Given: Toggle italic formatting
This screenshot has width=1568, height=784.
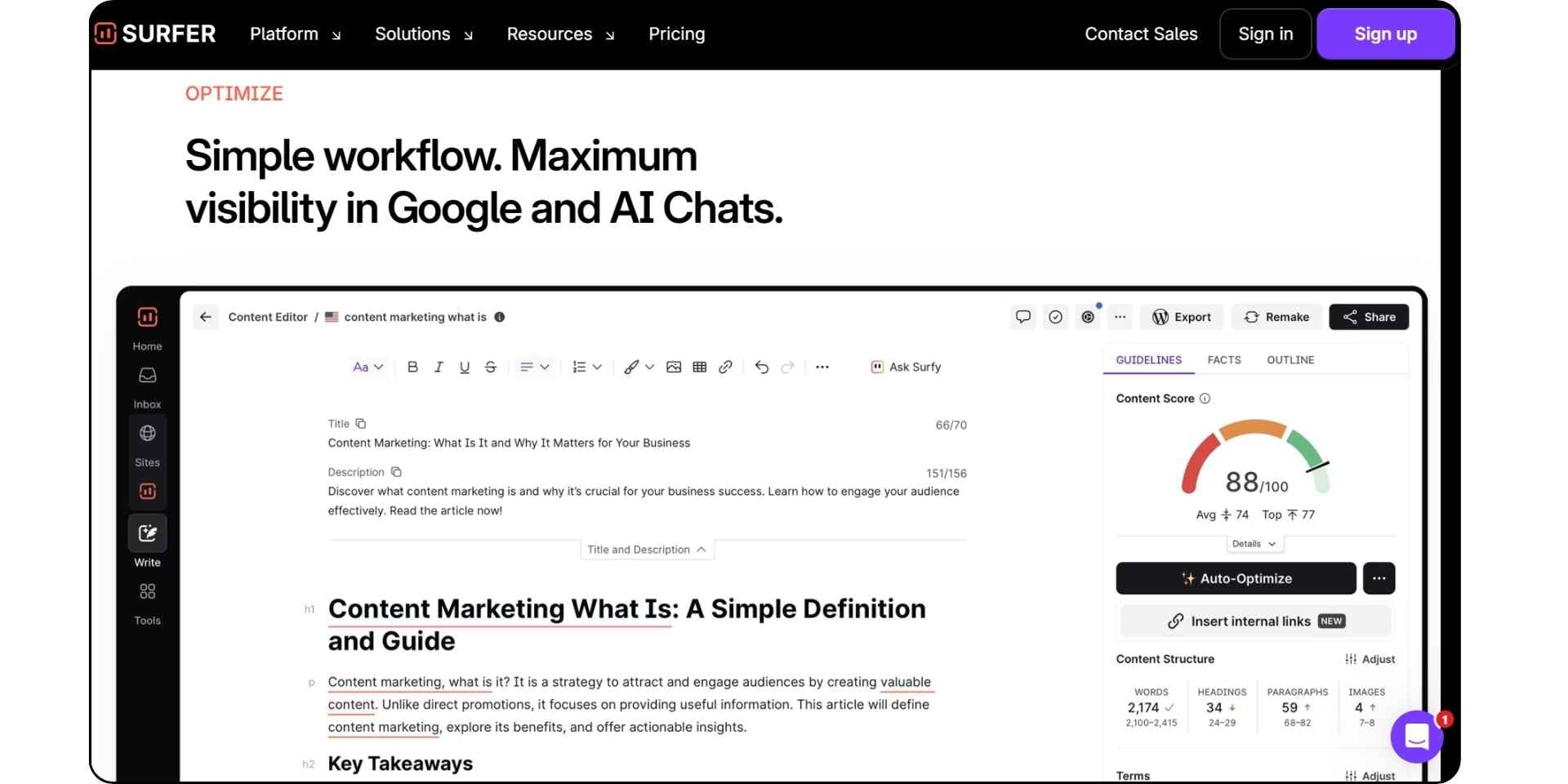Looking at the screenshot, I should point(439,367).
